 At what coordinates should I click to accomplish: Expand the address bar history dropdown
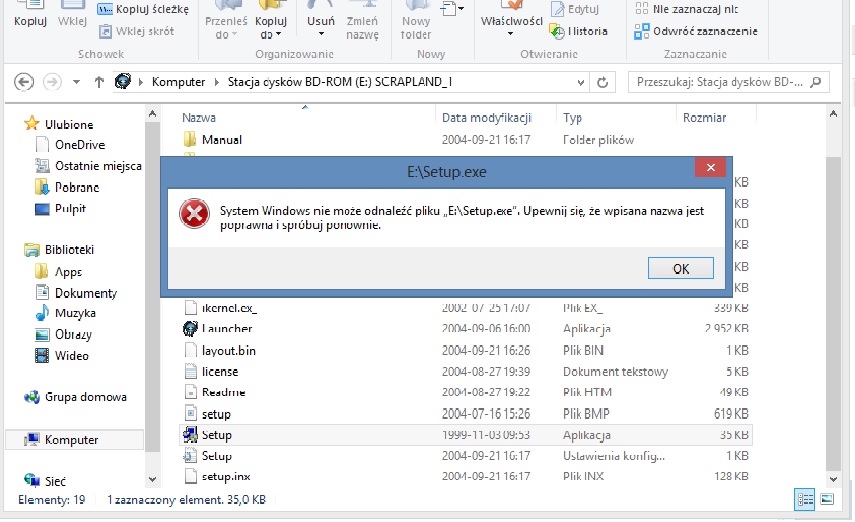click(x=580, y=82)
